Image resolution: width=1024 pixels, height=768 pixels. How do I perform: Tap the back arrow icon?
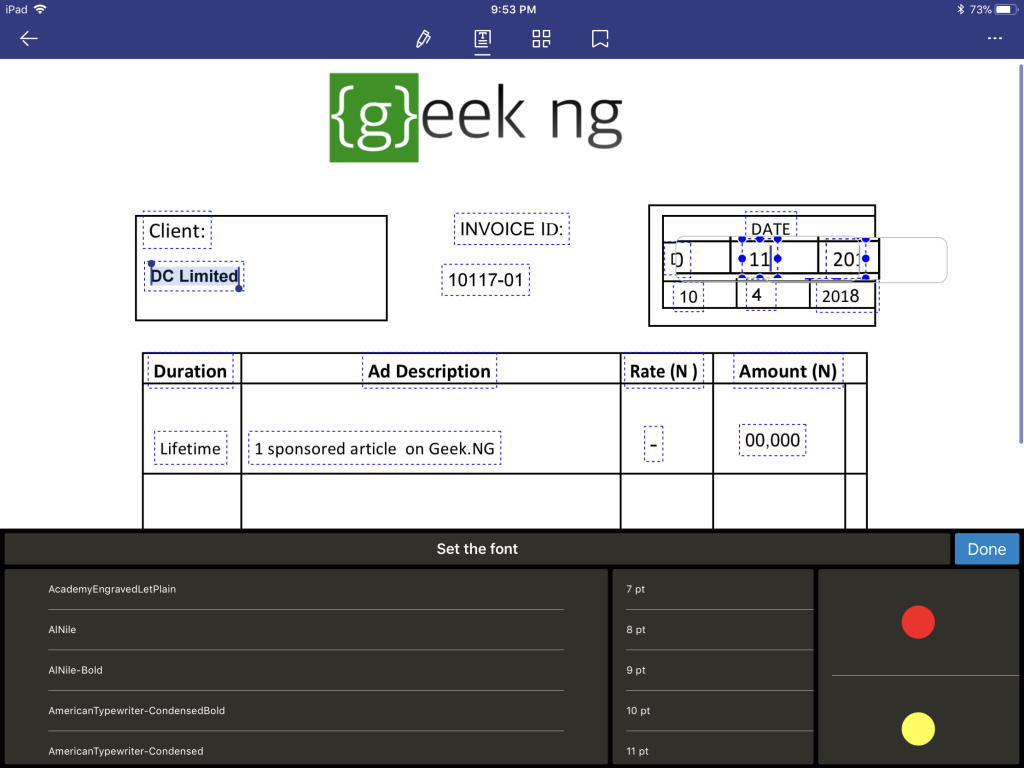tap(29, 39)
